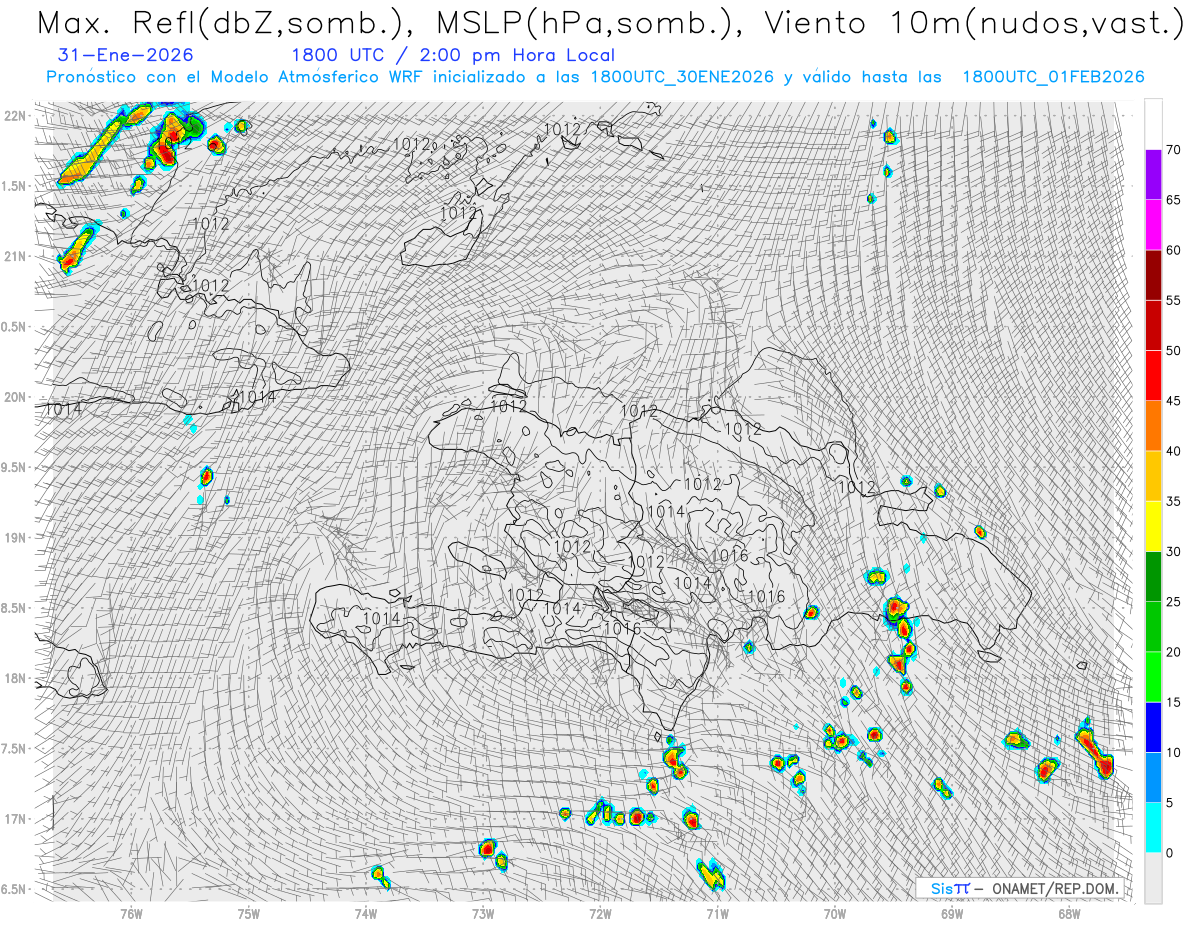Image resolution: width=1200 pixels, height=927 pixels.
Task: Click the '19N' latitude axis label
Action: pyautogui.click(x=17, y=538)
